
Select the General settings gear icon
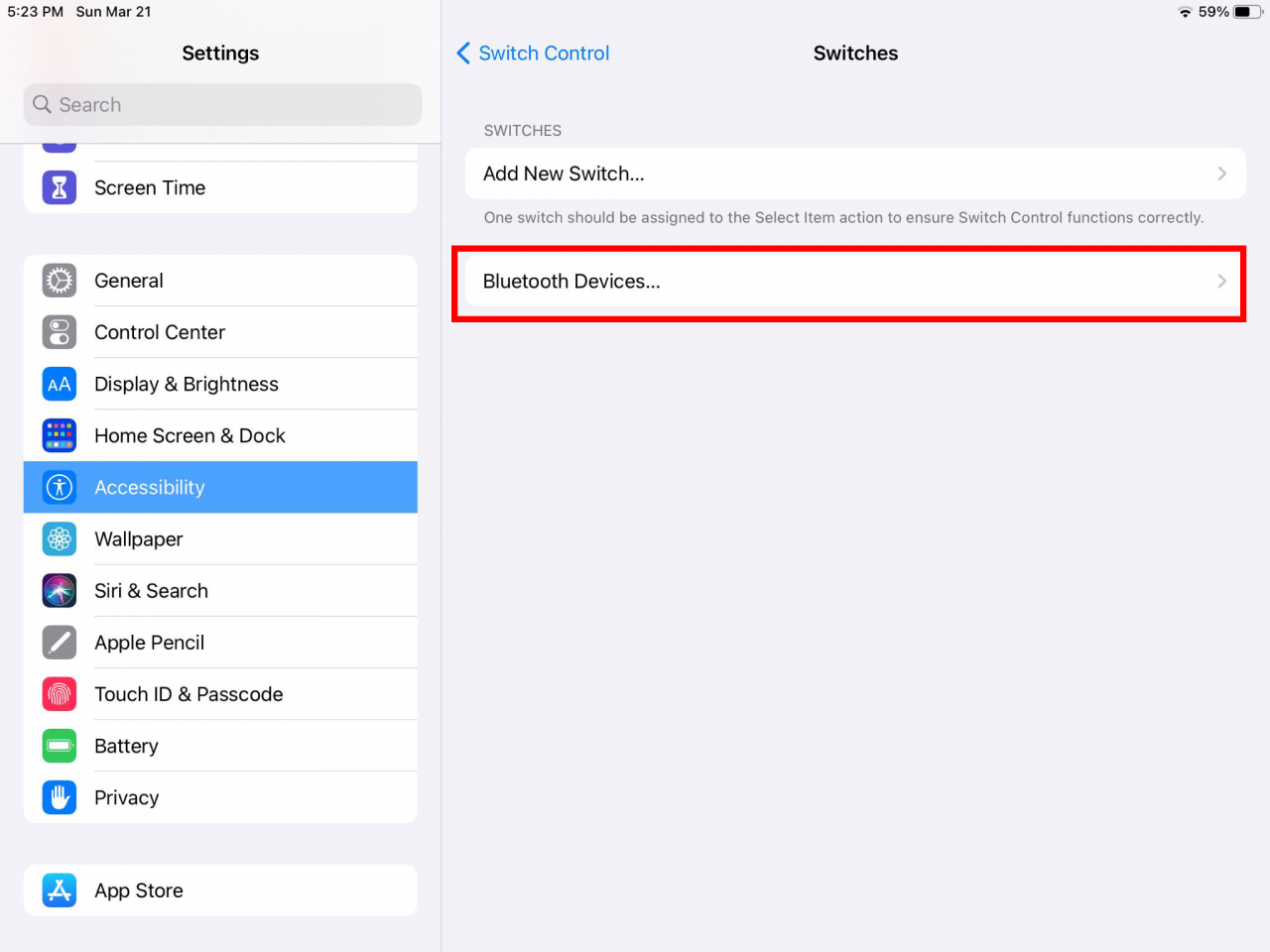click(59, 281)
